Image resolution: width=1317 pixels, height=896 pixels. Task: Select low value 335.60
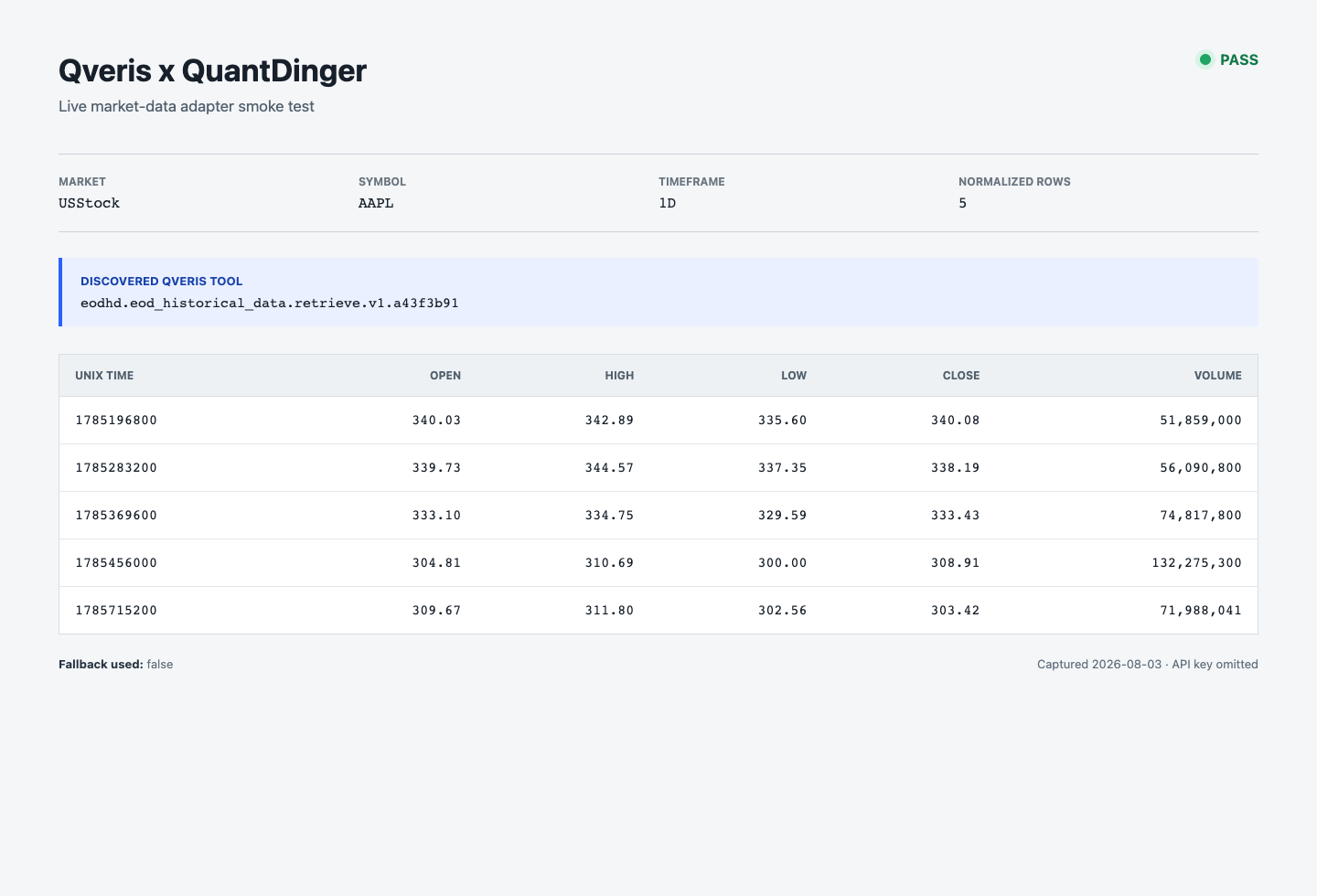click(x=782, y=421)
